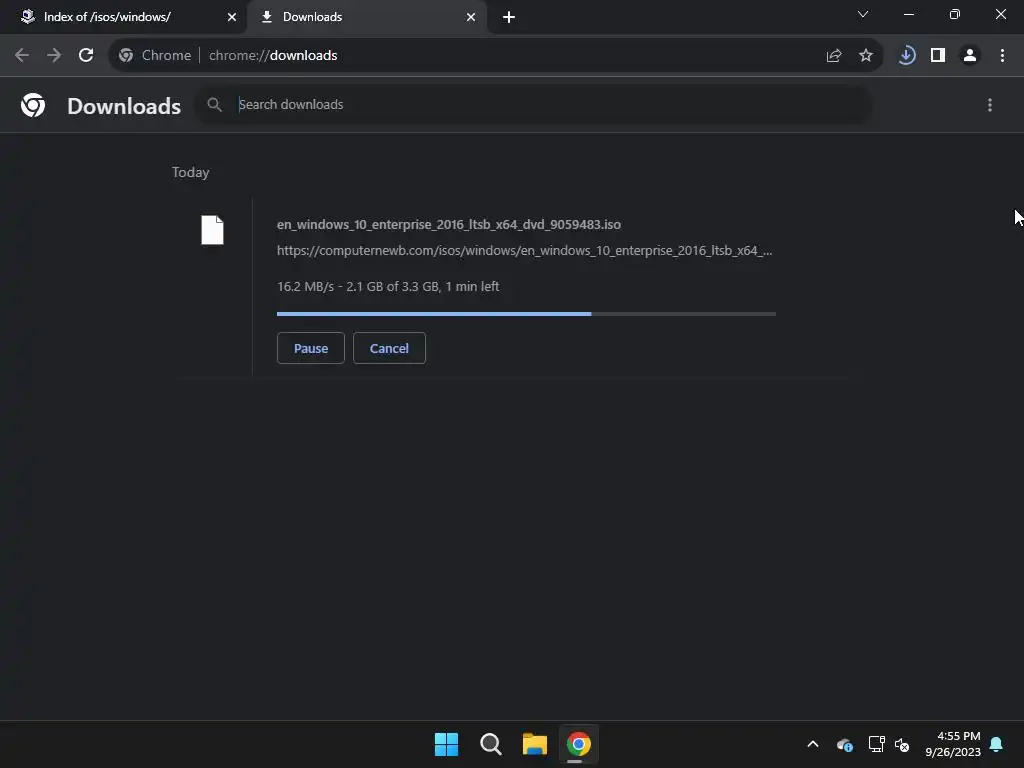
Task: Open the computernewb.com source URL link
Action: click(524, 251)
